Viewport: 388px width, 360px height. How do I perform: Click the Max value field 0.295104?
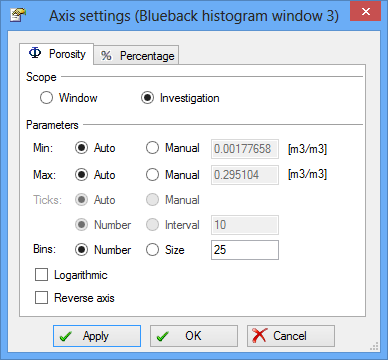coord(245,175)
